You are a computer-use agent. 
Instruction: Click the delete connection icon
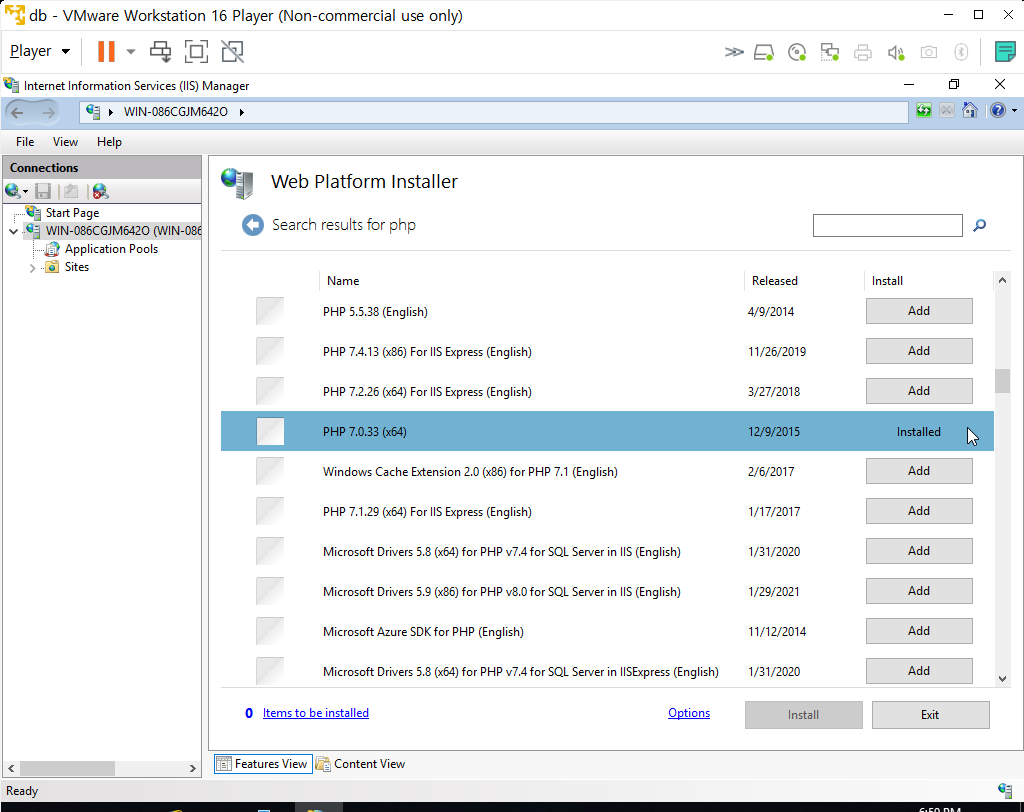(100, 191)
